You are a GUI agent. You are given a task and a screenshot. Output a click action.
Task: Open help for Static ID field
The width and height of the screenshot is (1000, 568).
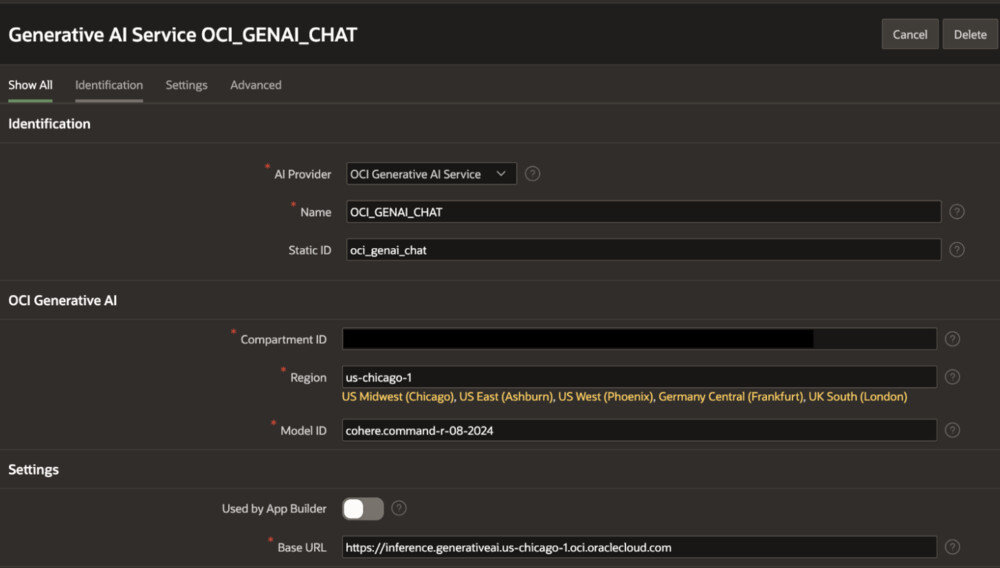[957, 250]
